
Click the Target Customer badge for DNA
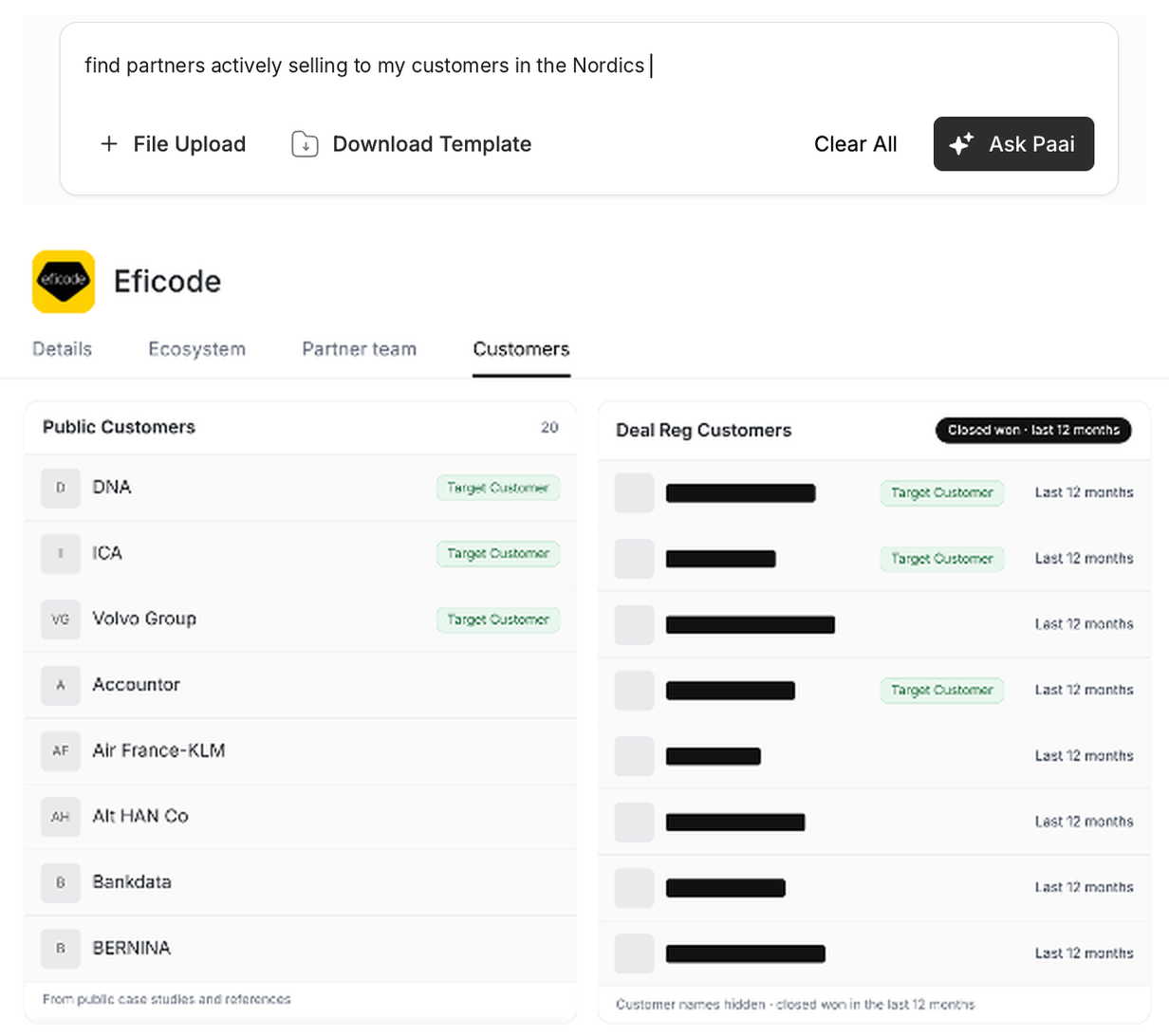498,488
